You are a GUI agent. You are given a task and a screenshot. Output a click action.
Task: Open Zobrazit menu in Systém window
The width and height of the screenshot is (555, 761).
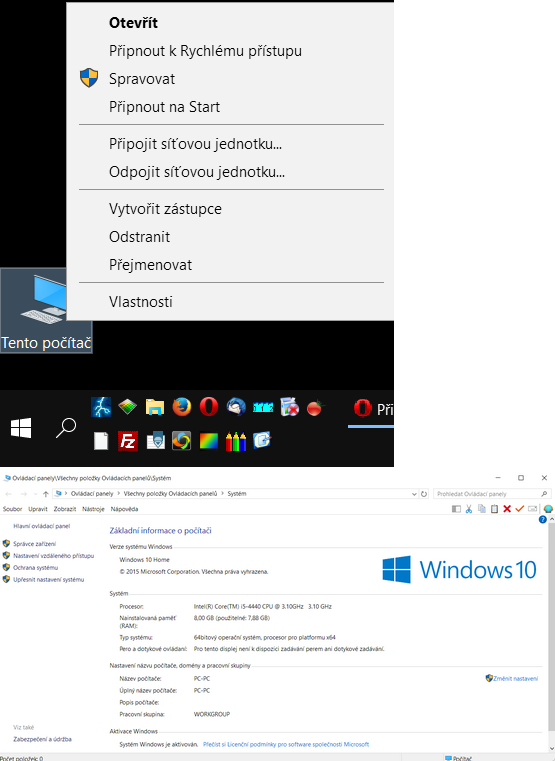click(65, 509)
